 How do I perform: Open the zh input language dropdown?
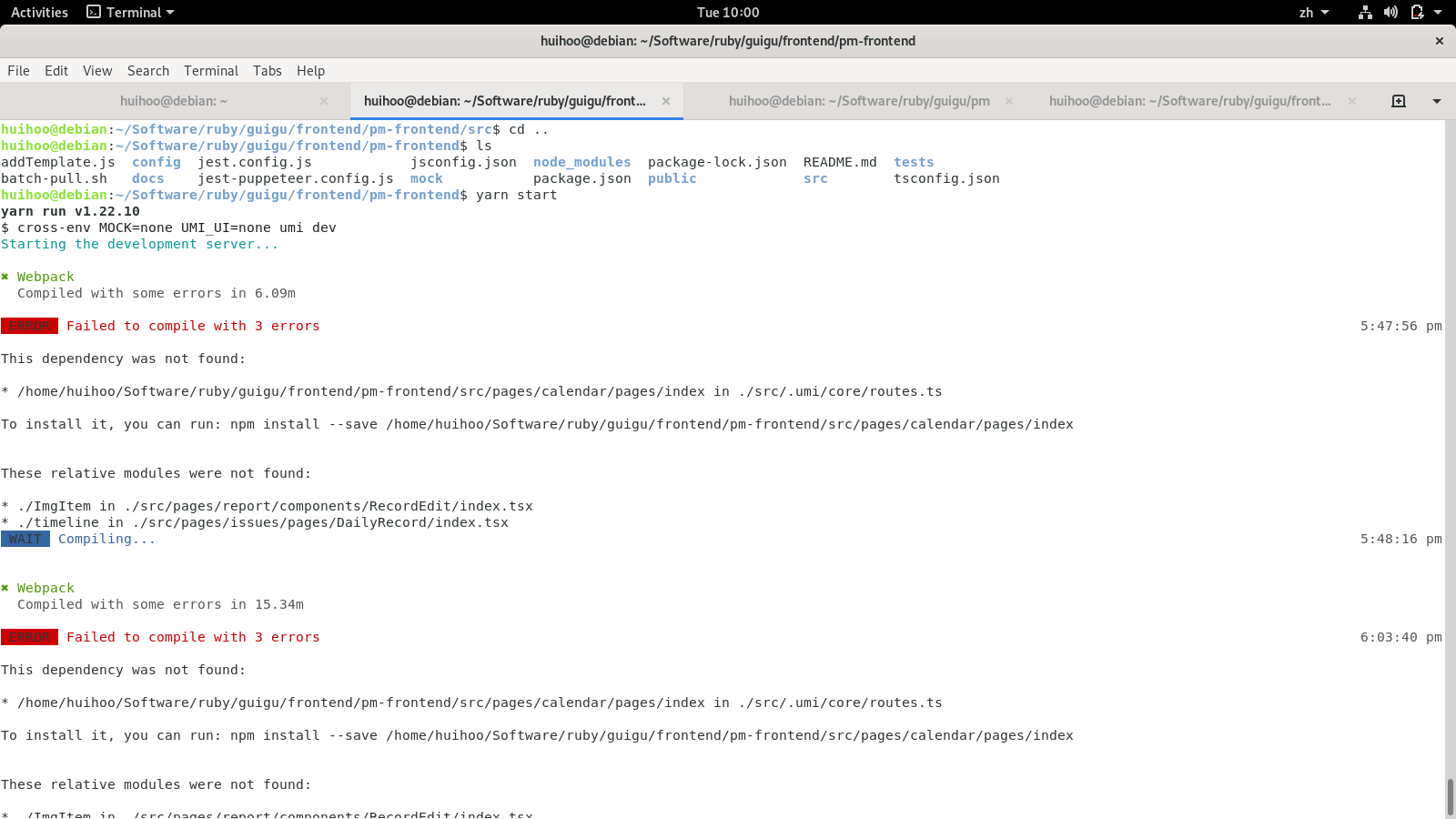(x=1314, y=12)
